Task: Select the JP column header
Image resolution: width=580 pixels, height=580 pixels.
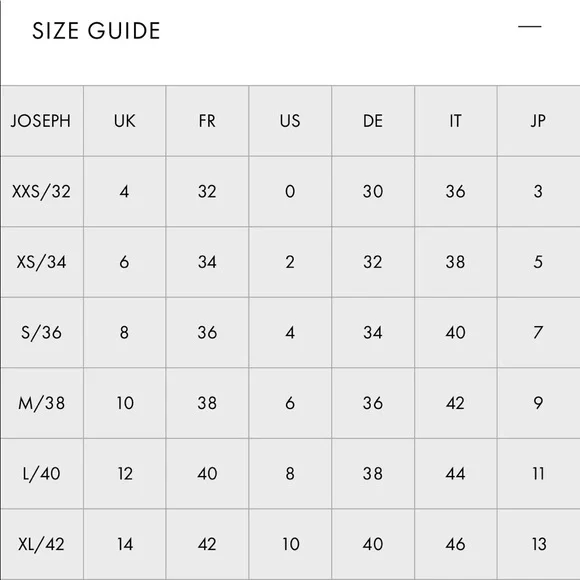Action: [538, 121]
